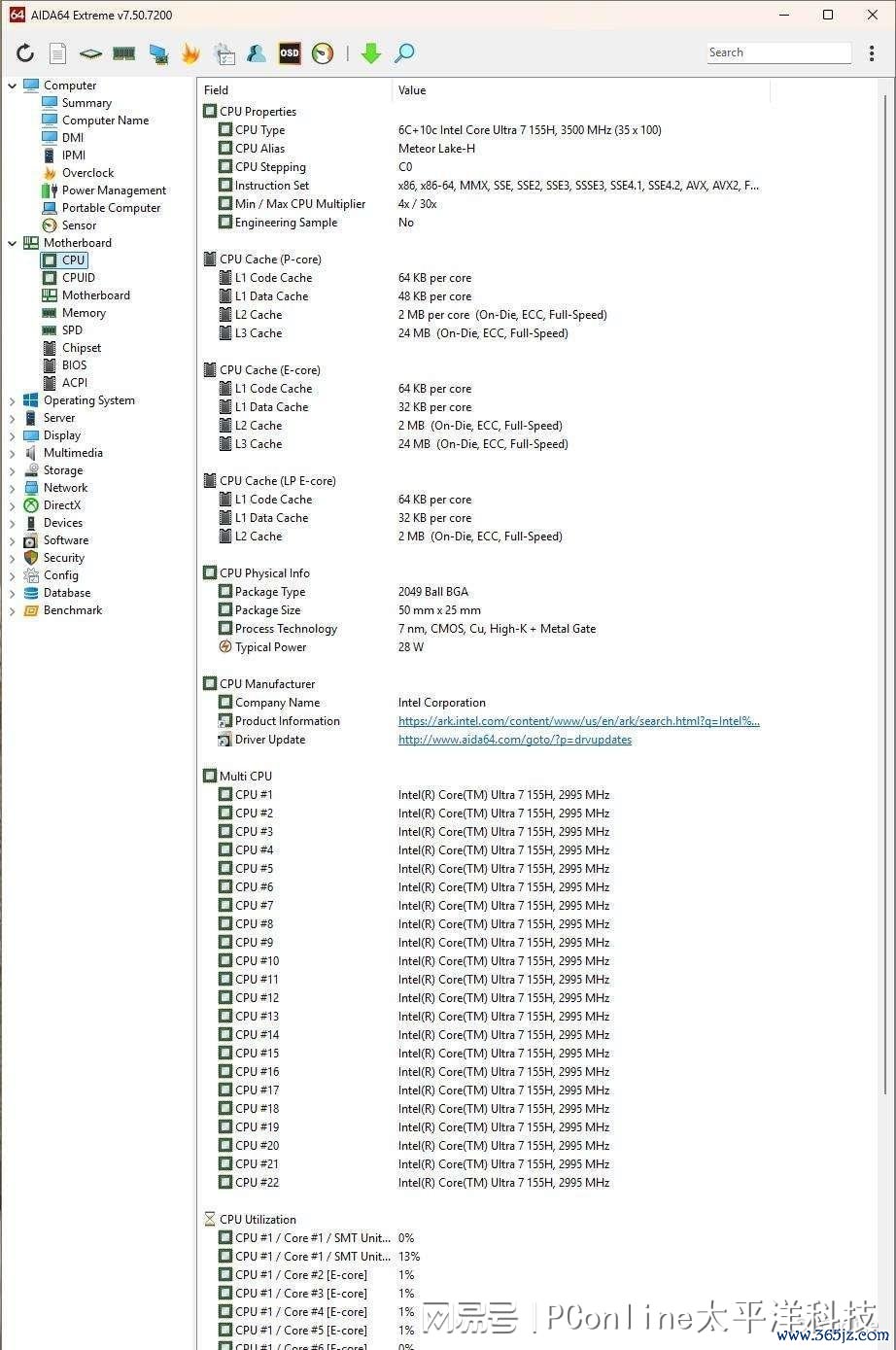Click the memory module toolbar icon

click(x=123, y=53)
